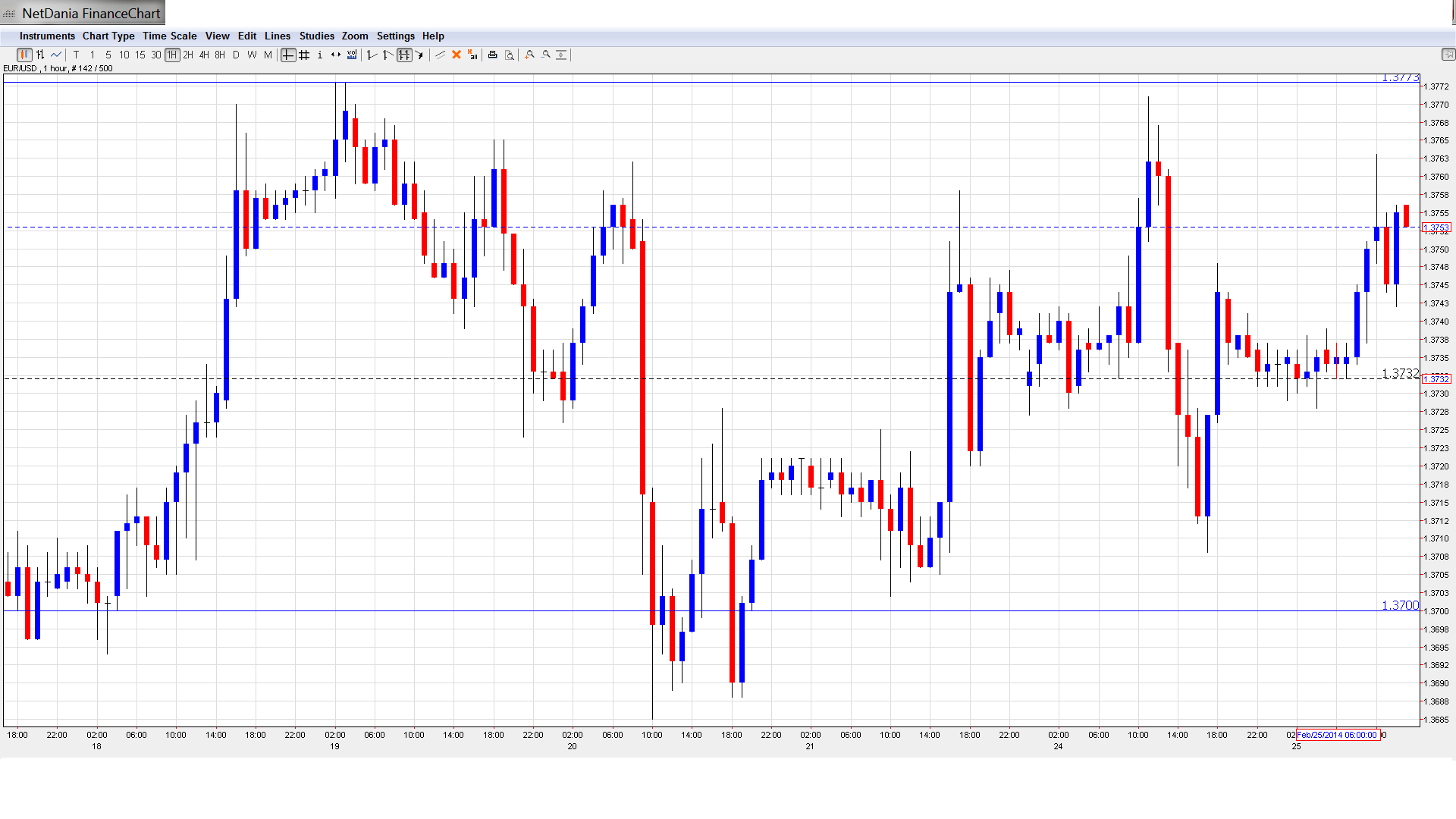The height and width of the screenshot is (819, 1456).
Task: Delete all lines icon
Action: 472,55
